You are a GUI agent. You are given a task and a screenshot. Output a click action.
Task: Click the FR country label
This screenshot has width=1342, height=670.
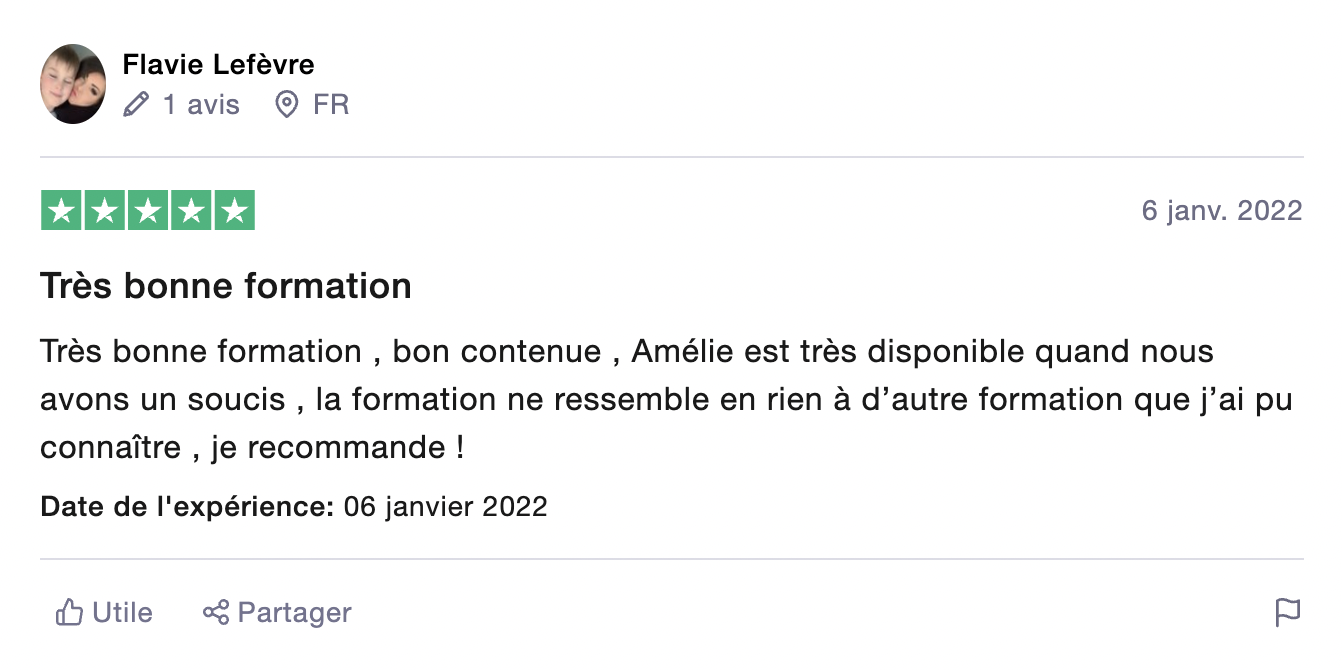[331, 104]
